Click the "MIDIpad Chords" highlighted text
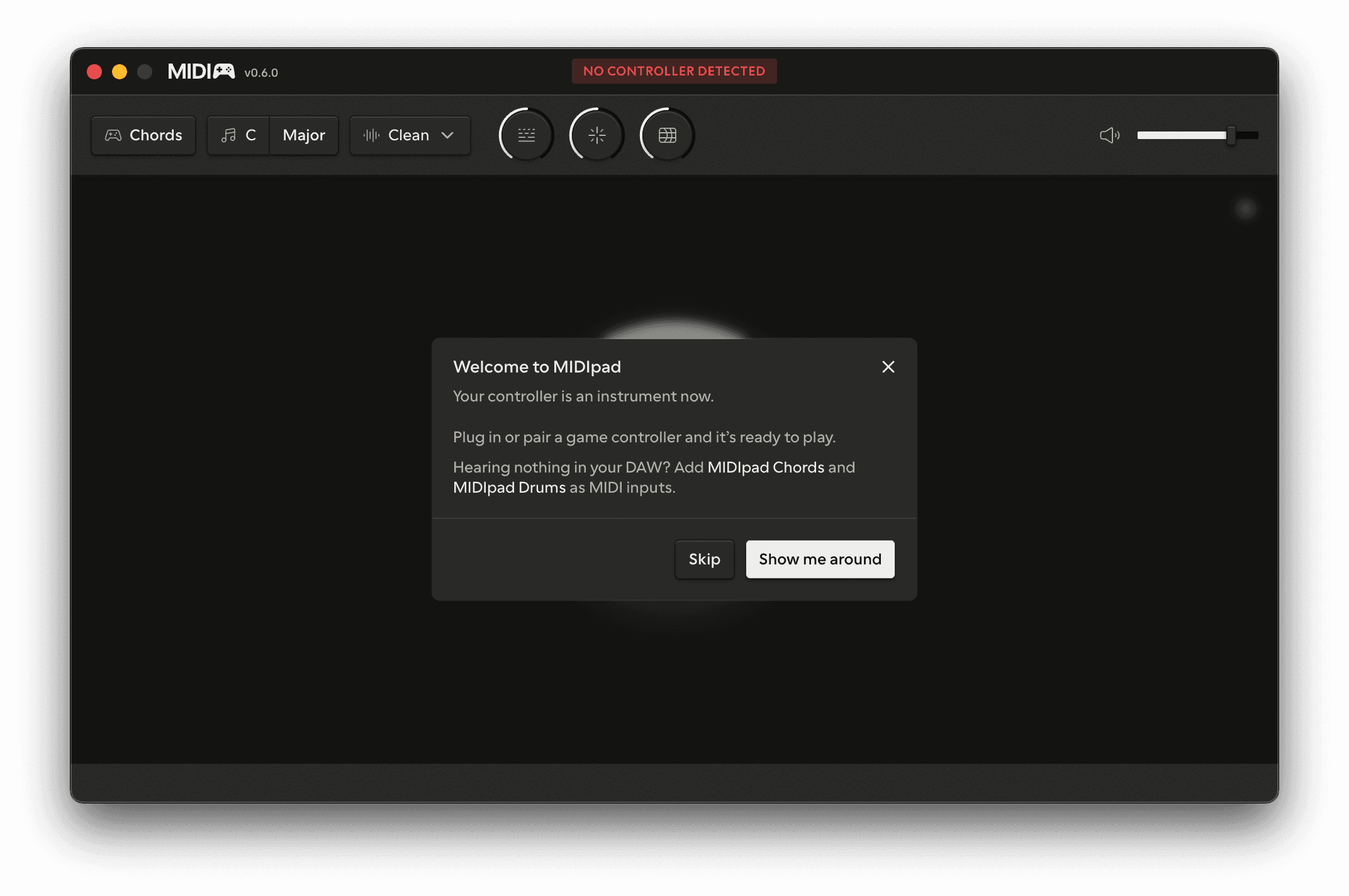This screenshot has height=896, width=1349. pyautogui.click(x=766, y=468)
